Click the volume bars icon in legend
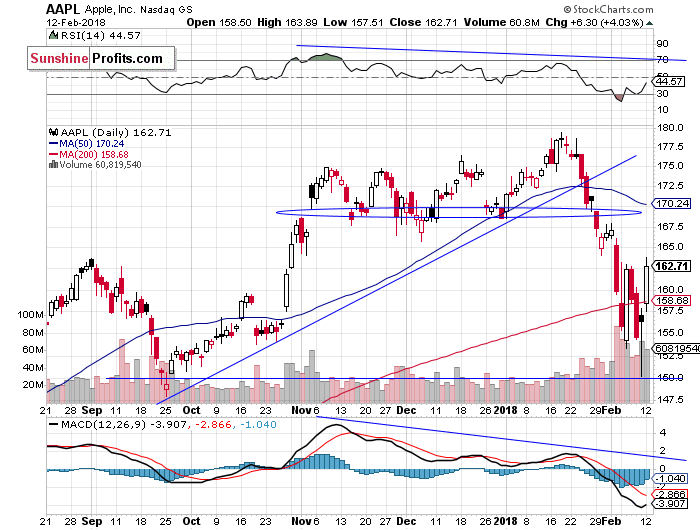The image size is (700, 530). click(x=53, y=164)
